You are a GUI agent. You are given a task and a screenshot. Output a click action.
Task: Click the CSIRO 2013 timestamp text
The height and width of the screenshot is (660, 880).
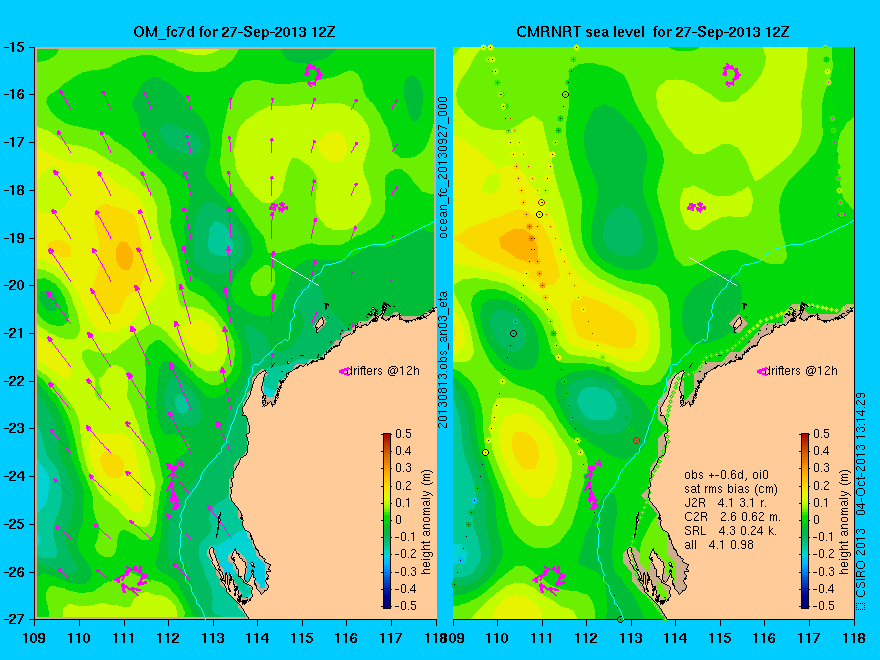click(x=861, y=495)
